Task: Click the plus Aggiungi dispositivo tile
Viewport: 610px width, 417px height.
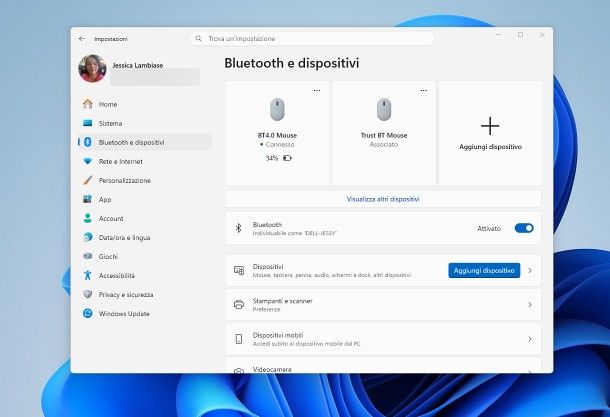Action: tap(490, 133)
